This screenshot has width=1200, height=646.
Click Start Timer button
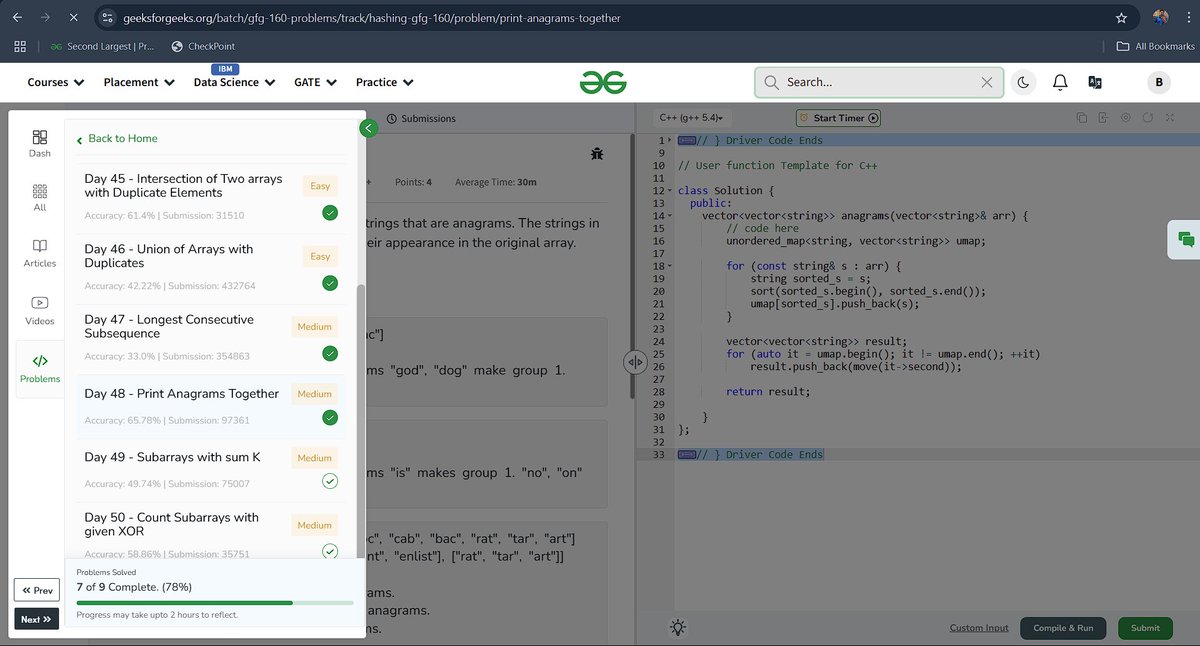(x=838, y=118)
